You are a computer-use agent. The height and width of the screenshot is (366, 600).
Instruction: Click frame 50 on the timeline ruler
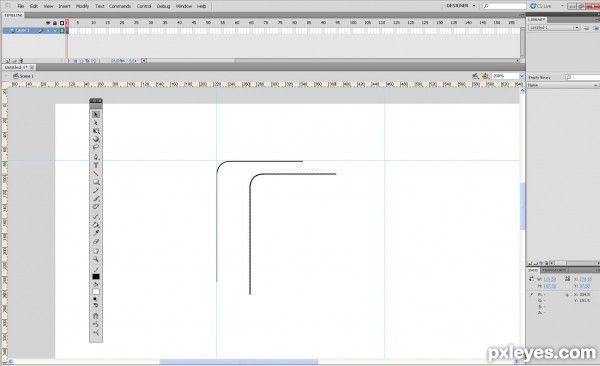click(x=209, y=23)
